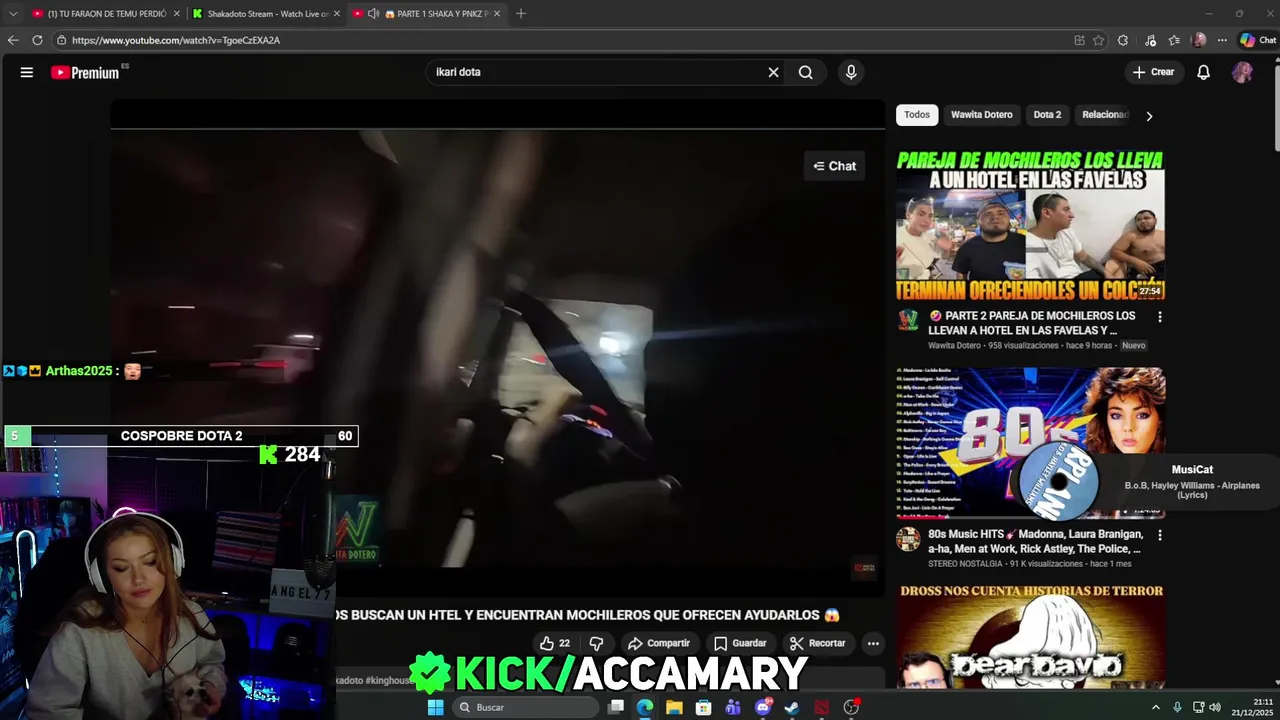Click the Crear create button
The height and width of the screenshot is (720, 1280).
tap(1153, 72)
